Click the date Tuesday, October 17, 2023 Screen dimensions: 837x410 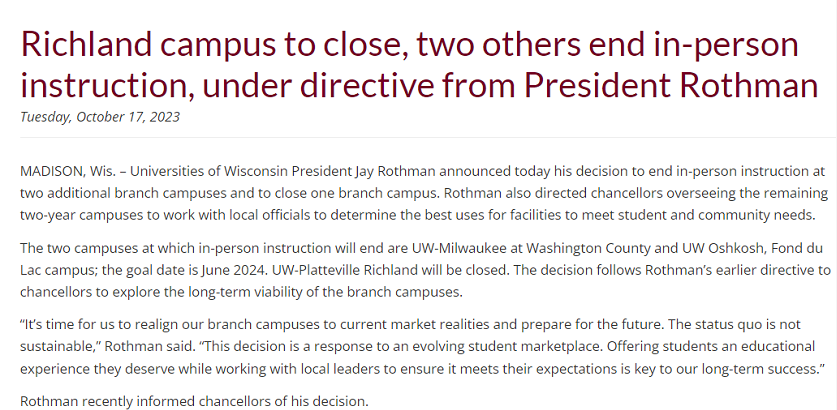[x=100, y=117]
